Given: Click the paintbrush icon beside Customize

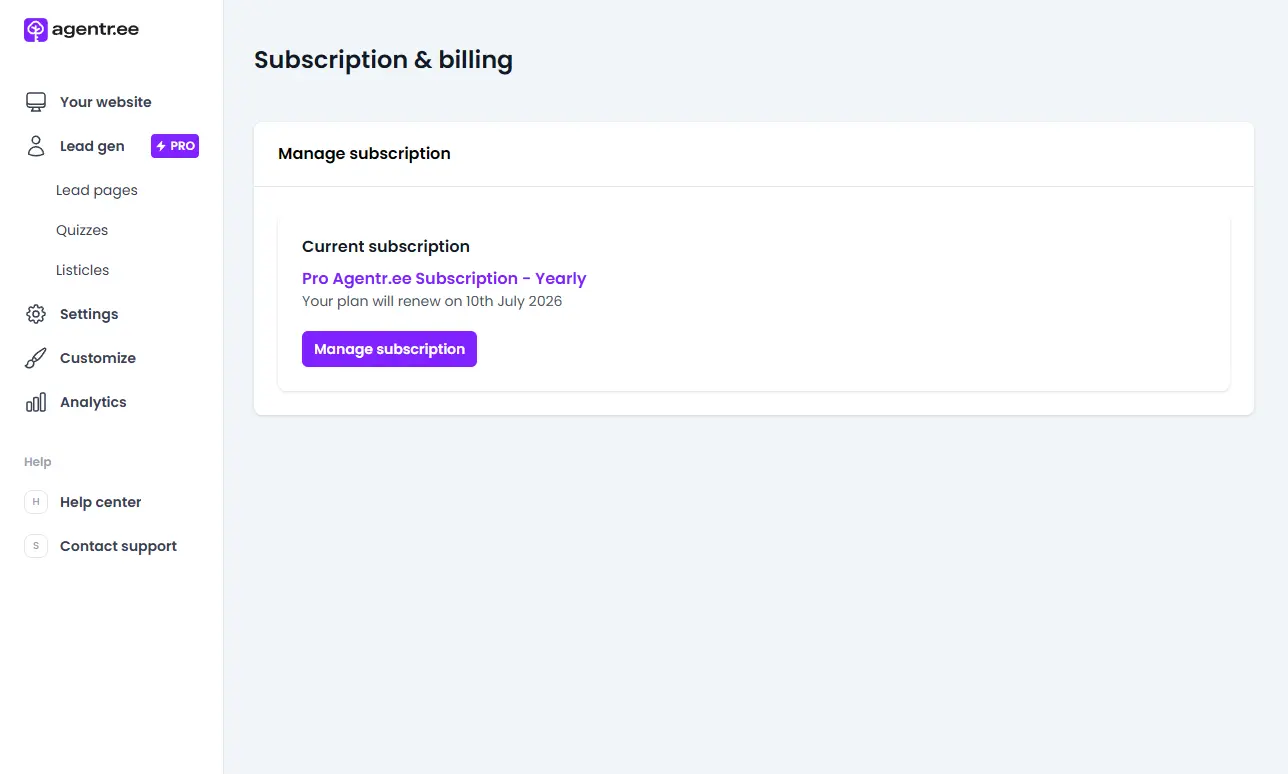Looking at the screenshot, I should 36,358.
